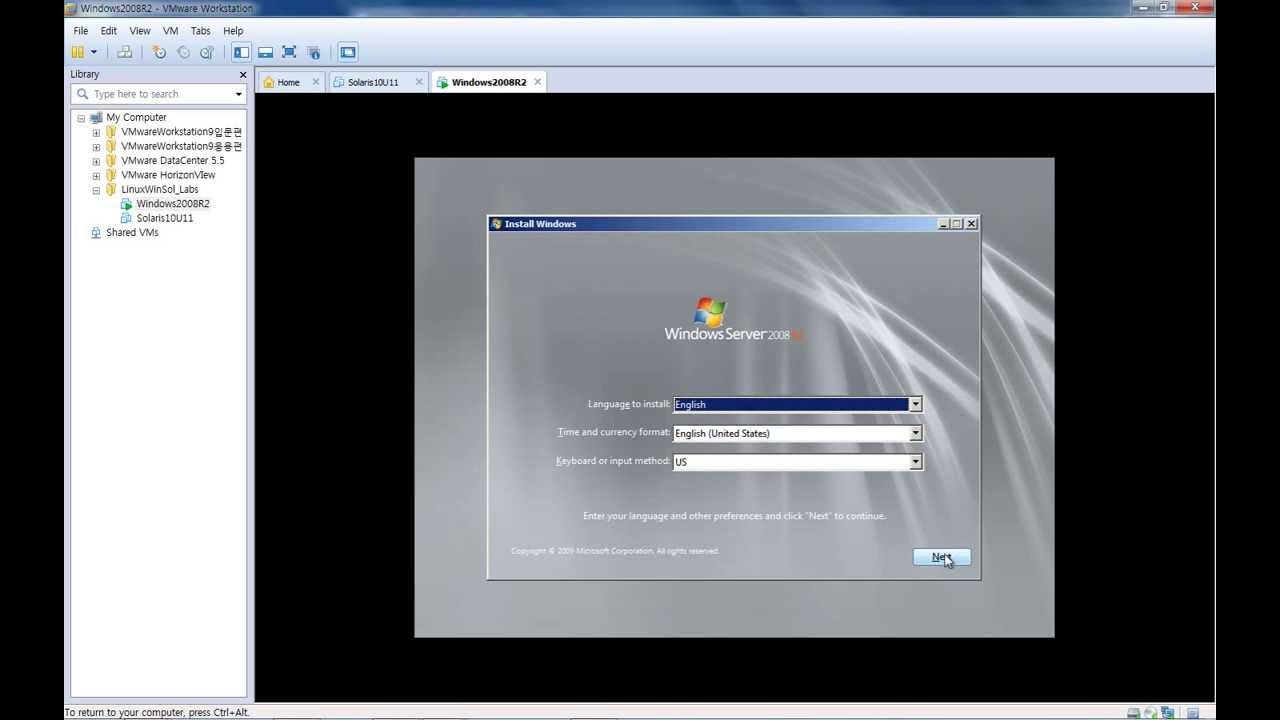Click the hard disk status bar icon
This screenshot has width=1280, height=720.
[1133, 713]
